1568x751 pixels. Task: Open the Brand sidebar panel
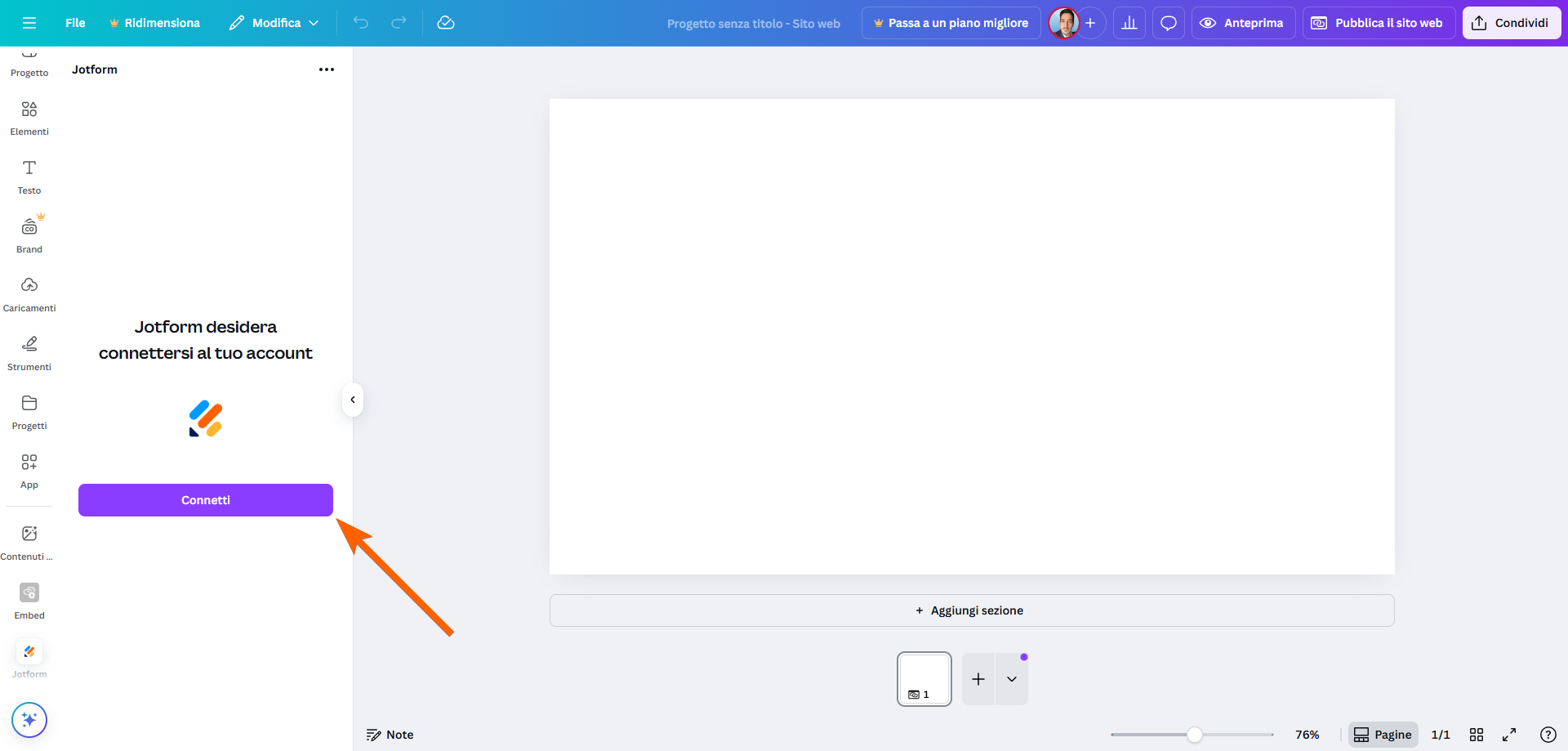(x=29, y=235)
